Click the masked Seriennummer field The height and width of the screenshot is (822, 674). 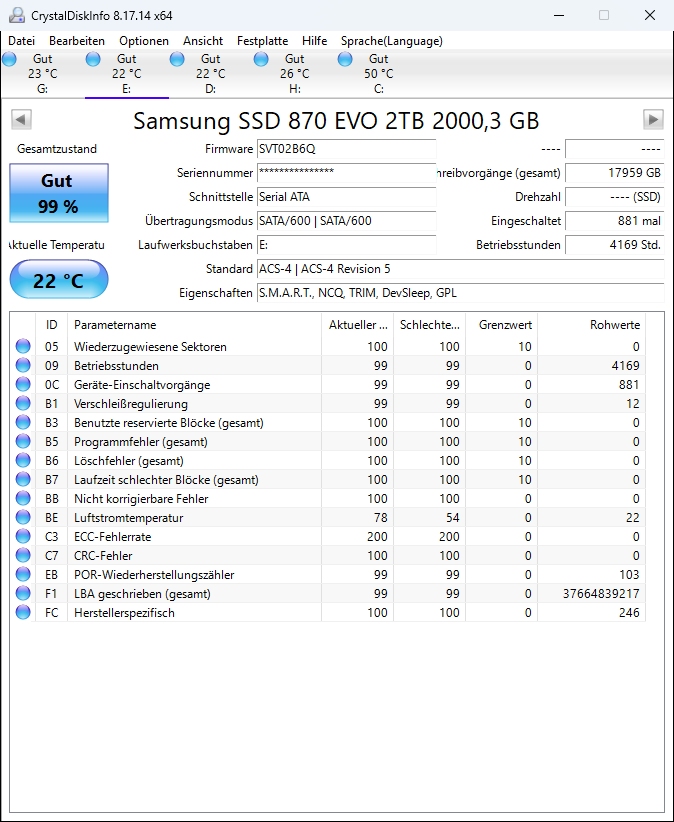click(x=346, y=173)
